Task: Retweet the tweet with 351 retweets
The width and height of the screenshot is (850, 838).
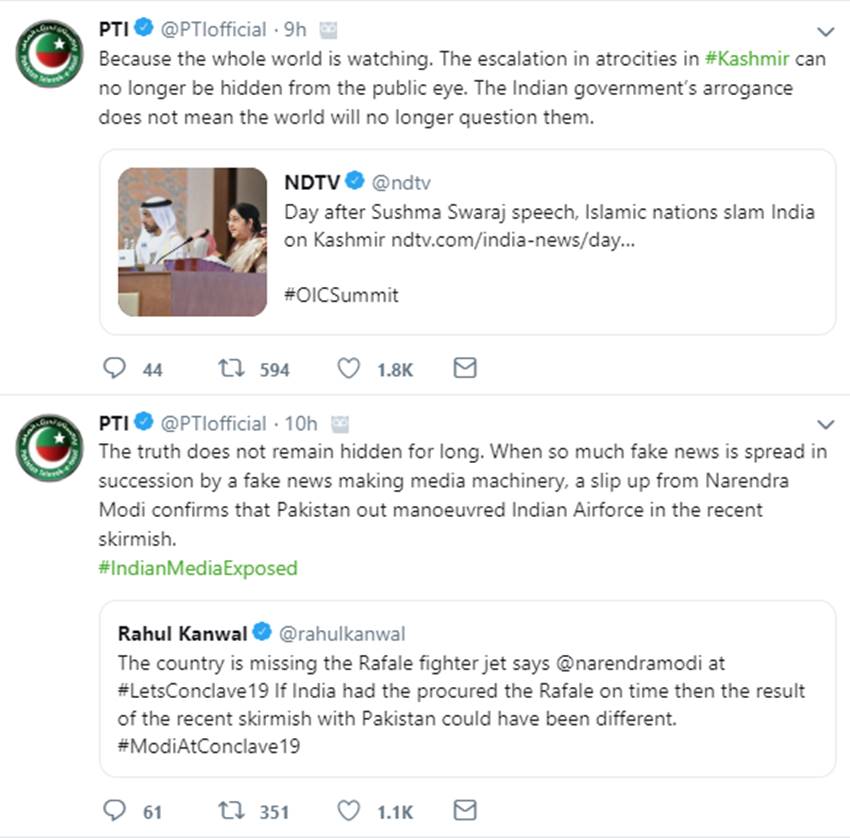Action: [232, 811]
